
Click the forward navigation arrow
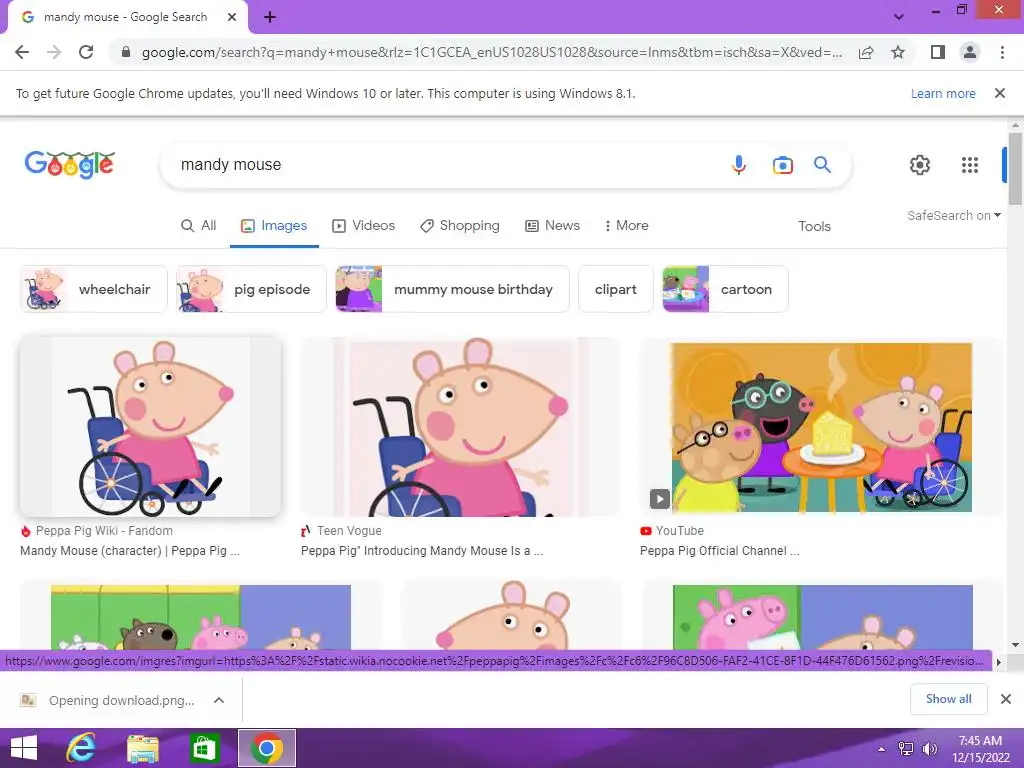54,52
